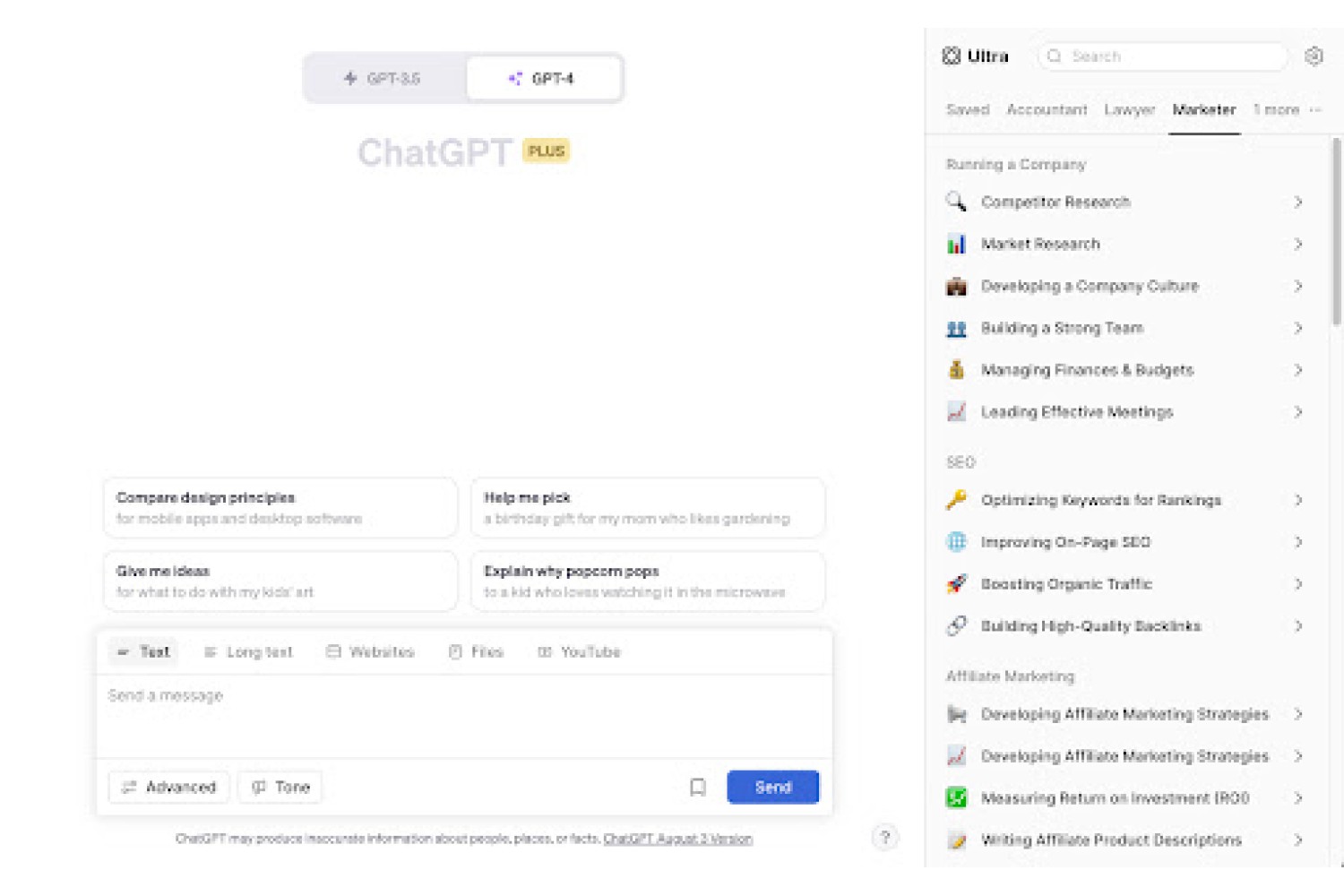Open Advanced options
This screenshot has width=1344, height=896.
[169, 787]
